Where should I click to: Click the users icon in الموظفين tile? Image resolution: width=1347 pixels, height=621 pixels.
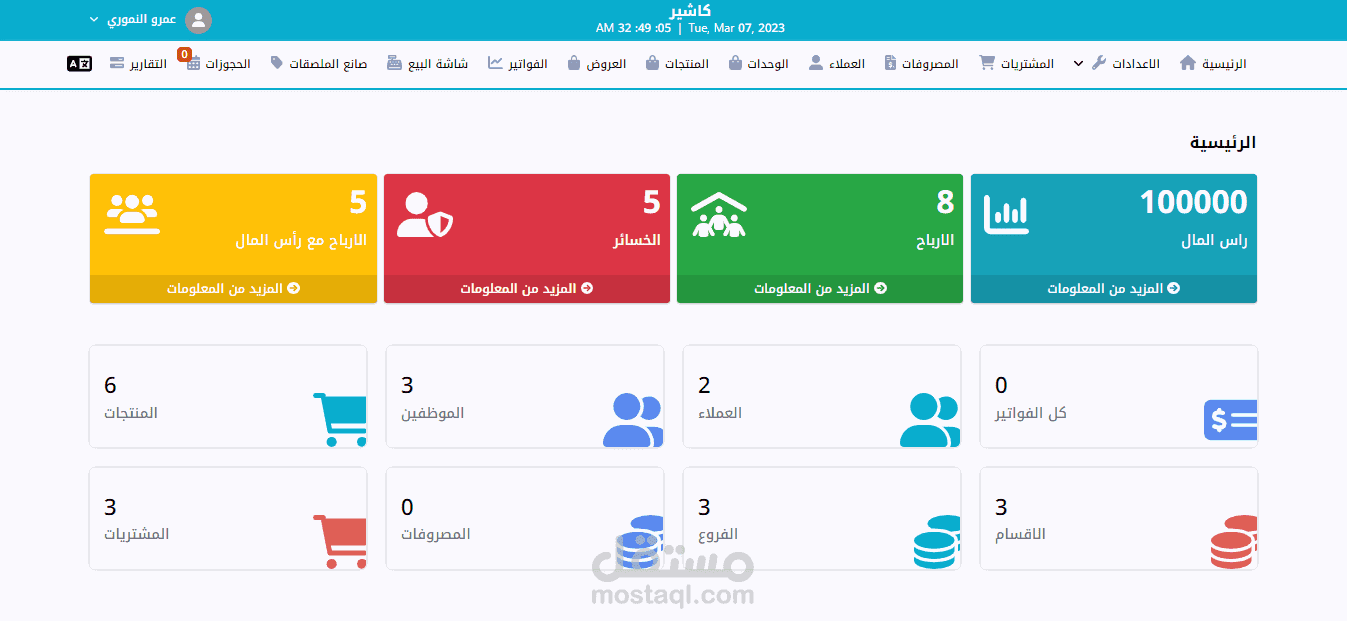pyautogui.click(x=633, y=420)
